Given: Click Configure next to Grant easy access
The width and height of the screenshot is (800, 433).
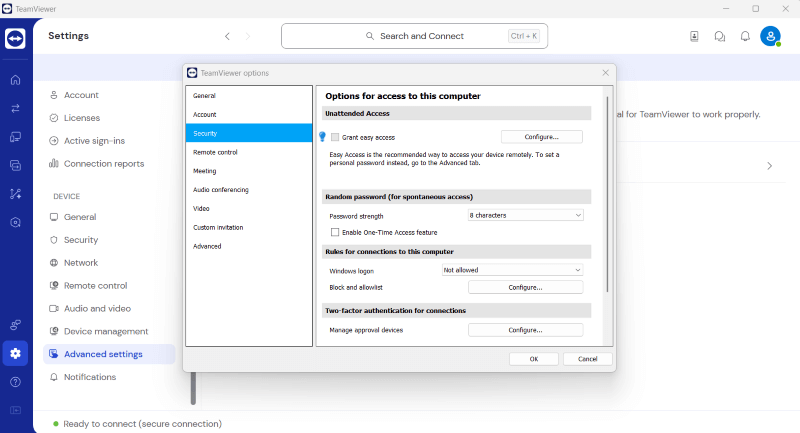Looking at the screenshot, I should click(x=541, y=137).
